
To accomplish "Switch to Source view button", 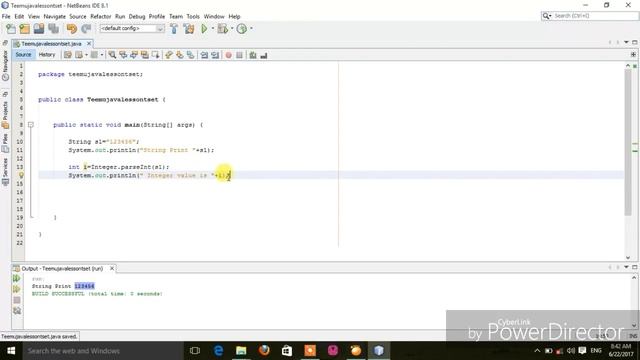I will point(23,55).
